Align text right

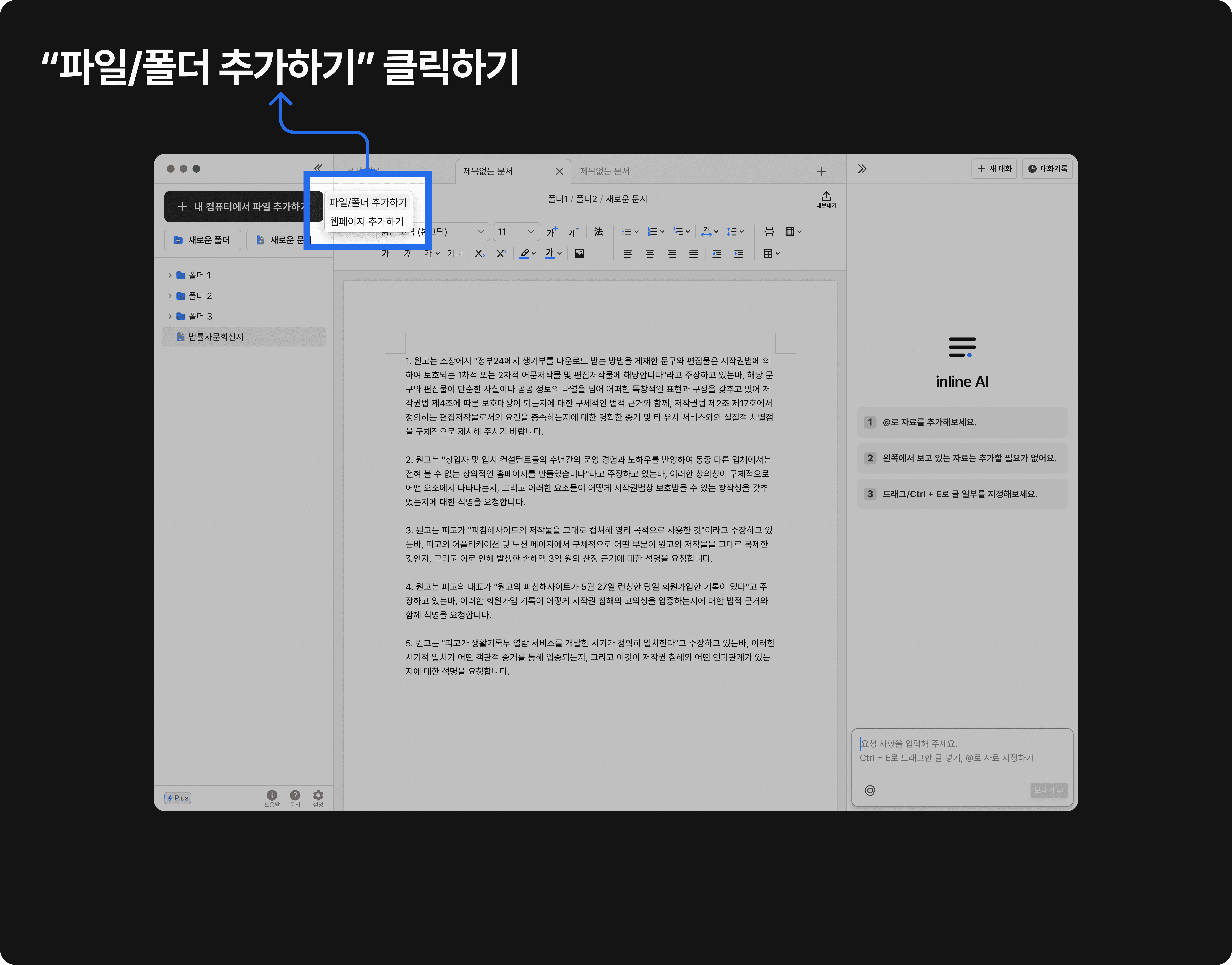tap(672, 254)
